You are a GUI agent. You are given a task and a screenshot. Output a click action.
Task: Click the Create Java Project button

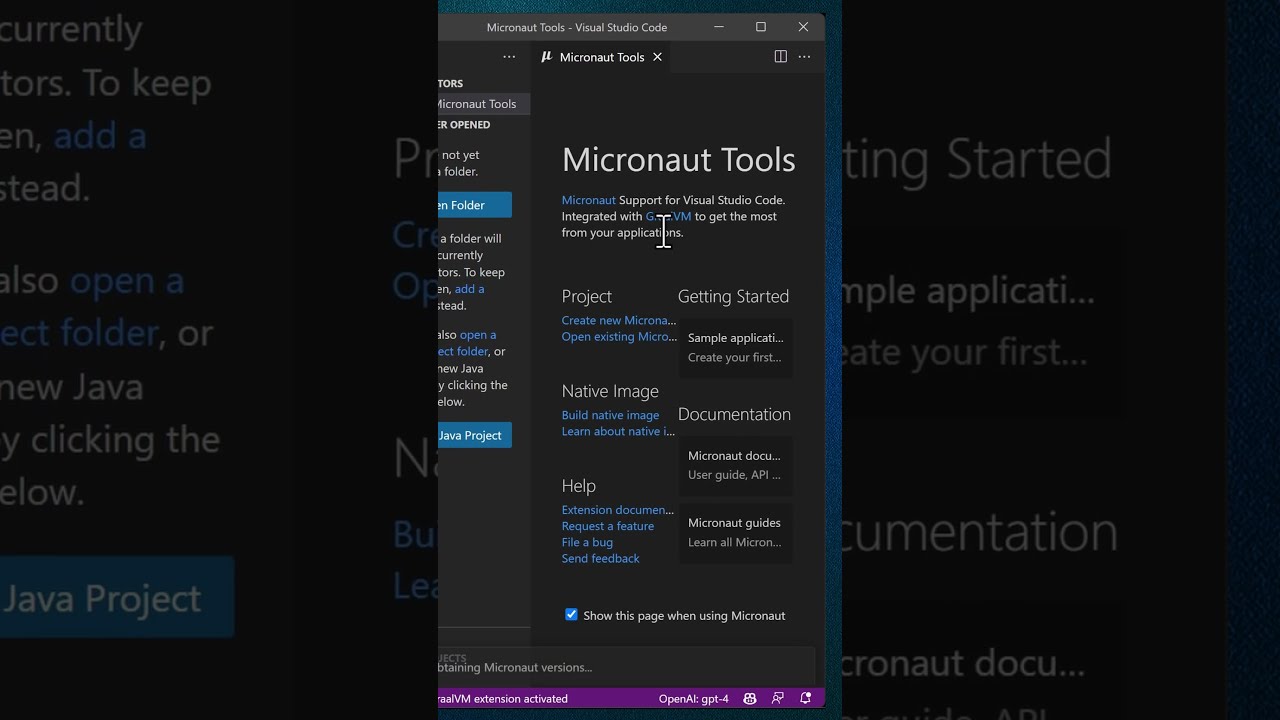[475, 435]
